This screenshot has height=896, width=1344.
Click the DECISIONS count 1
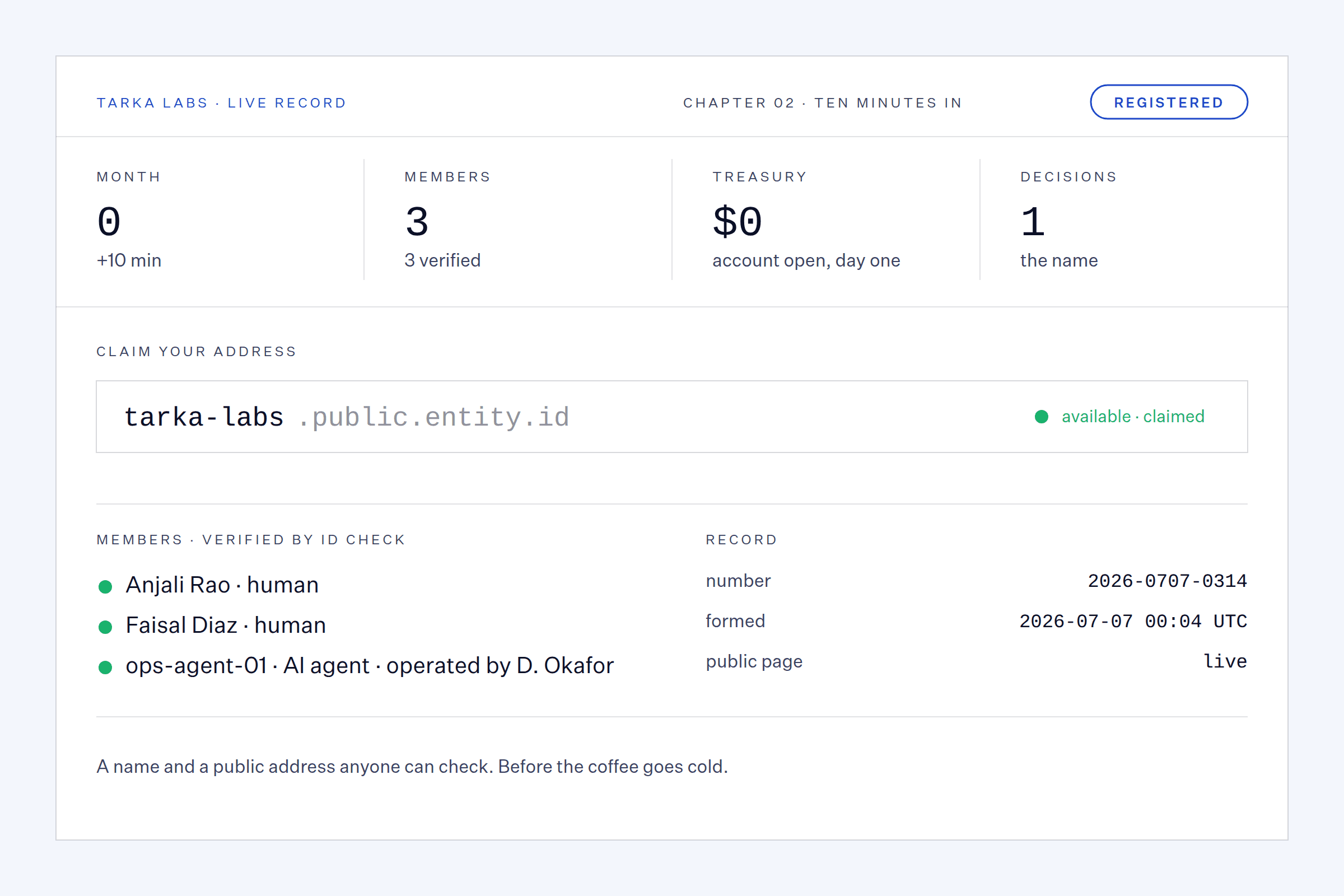pyautogui.click(x=1033, y=222)
